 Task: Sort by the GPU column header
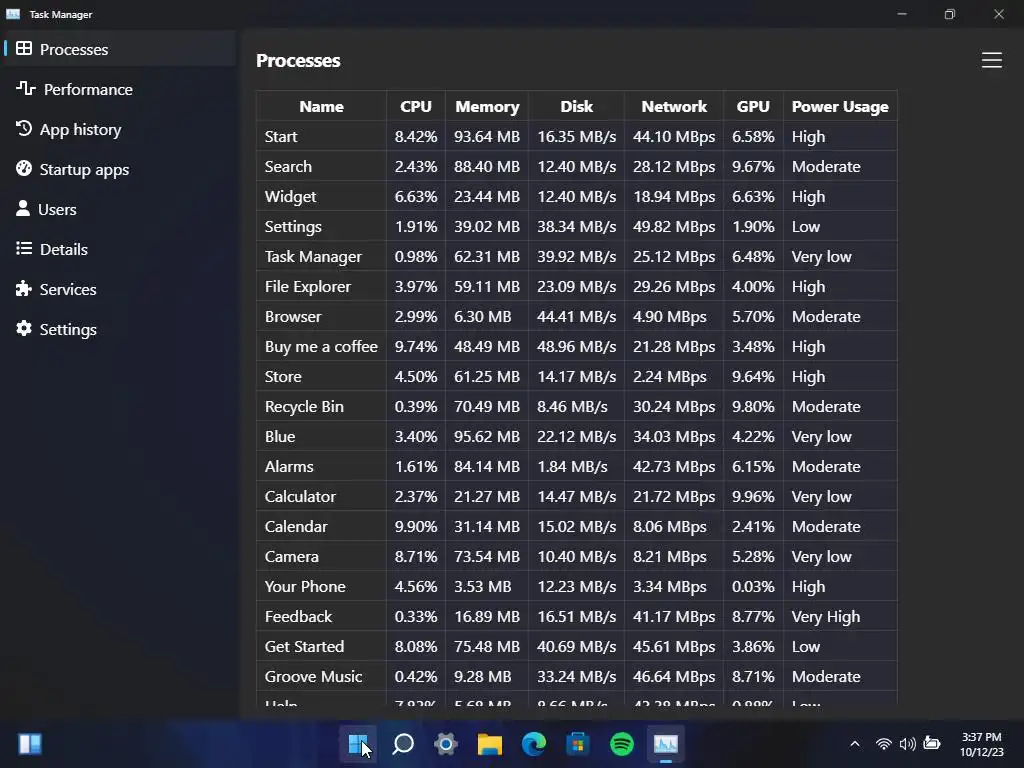[x=753, y=106]
